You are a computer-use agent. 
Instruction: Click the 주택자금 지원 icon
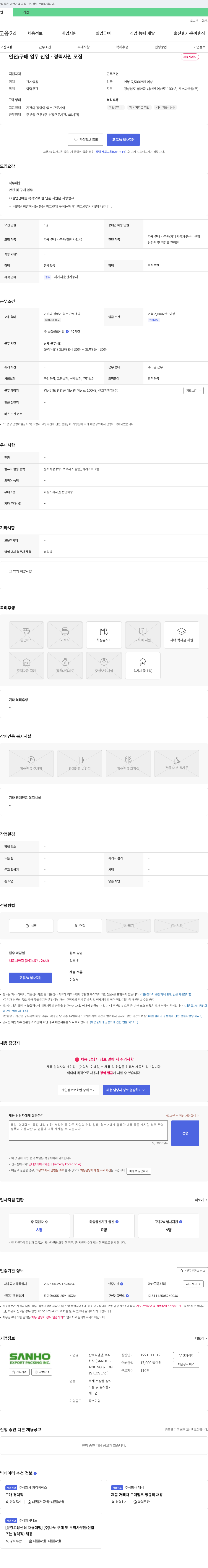click(x=26, y=666)
